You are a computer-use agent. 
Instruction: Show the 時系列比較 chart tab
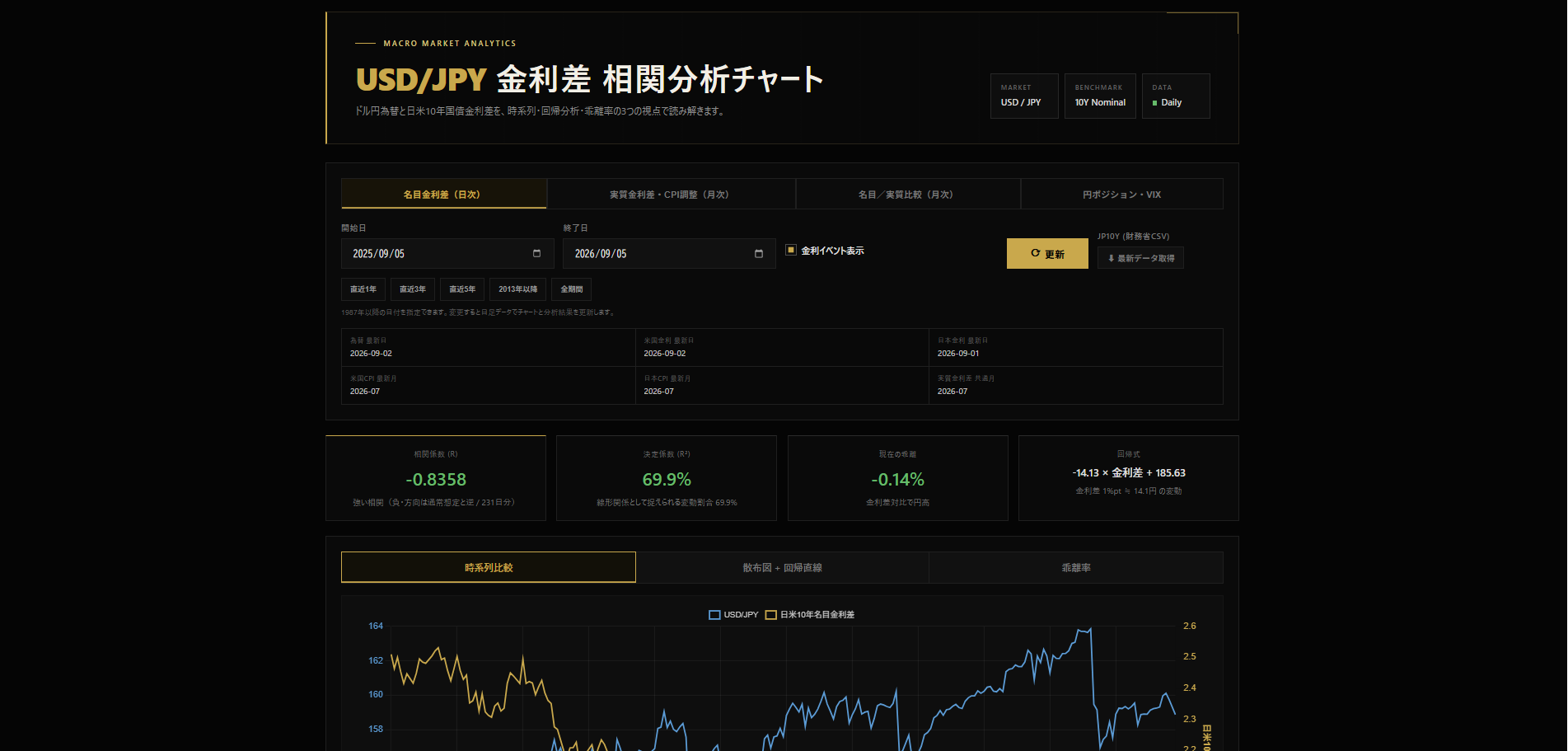[x=489, y=567]
